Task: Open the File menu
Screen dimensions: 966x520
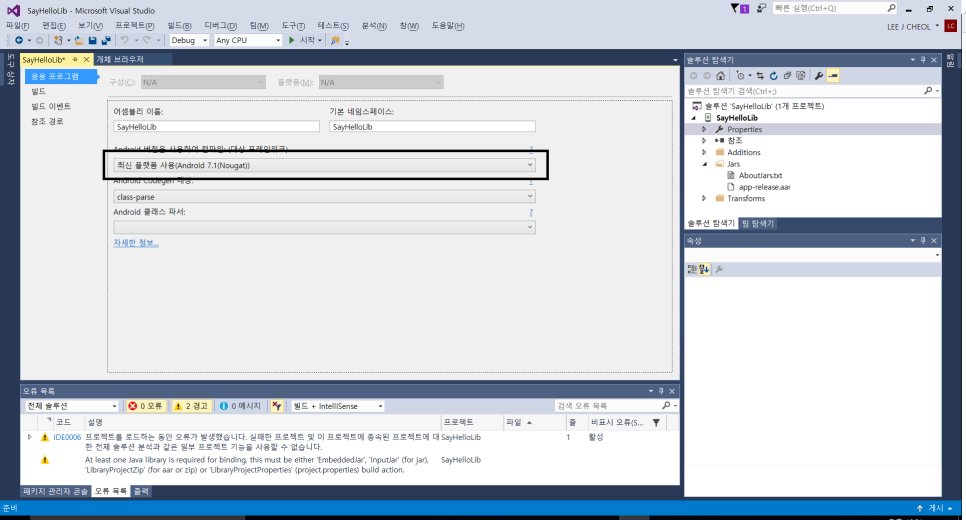Action: click(17, 26)
